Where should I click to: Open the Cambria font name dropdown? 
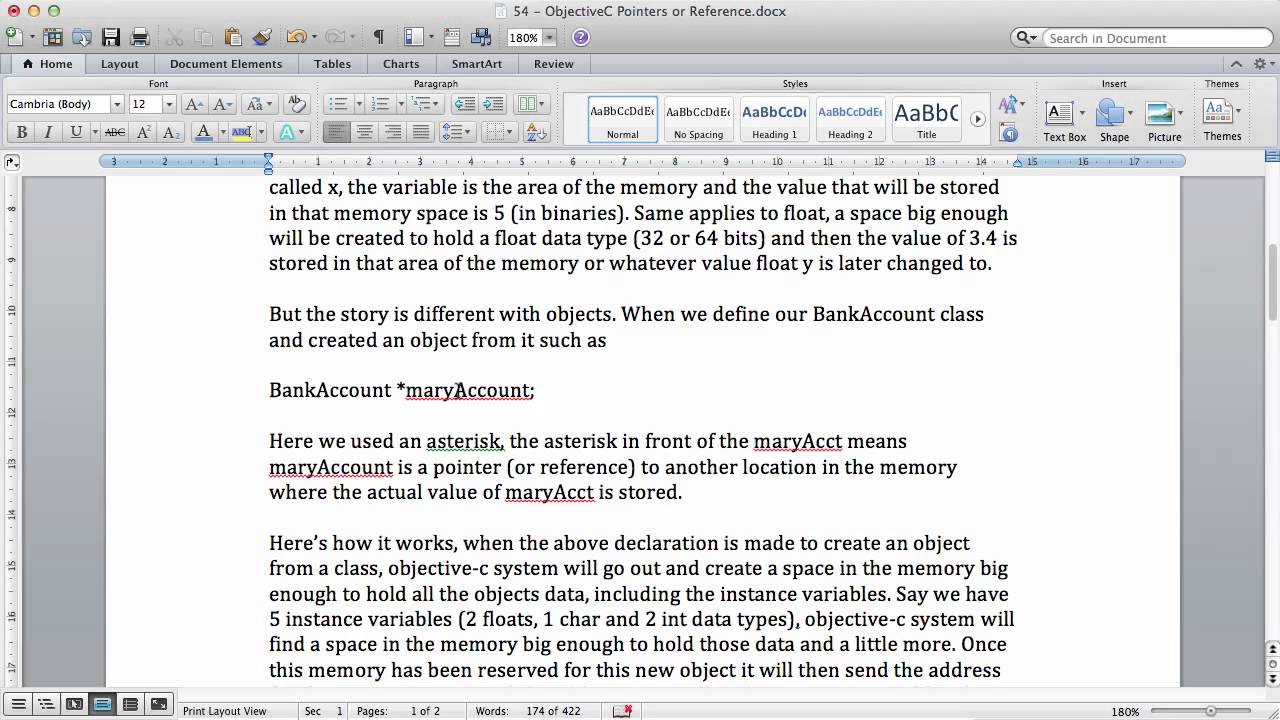pyautogui.click(x=117, y=104)
